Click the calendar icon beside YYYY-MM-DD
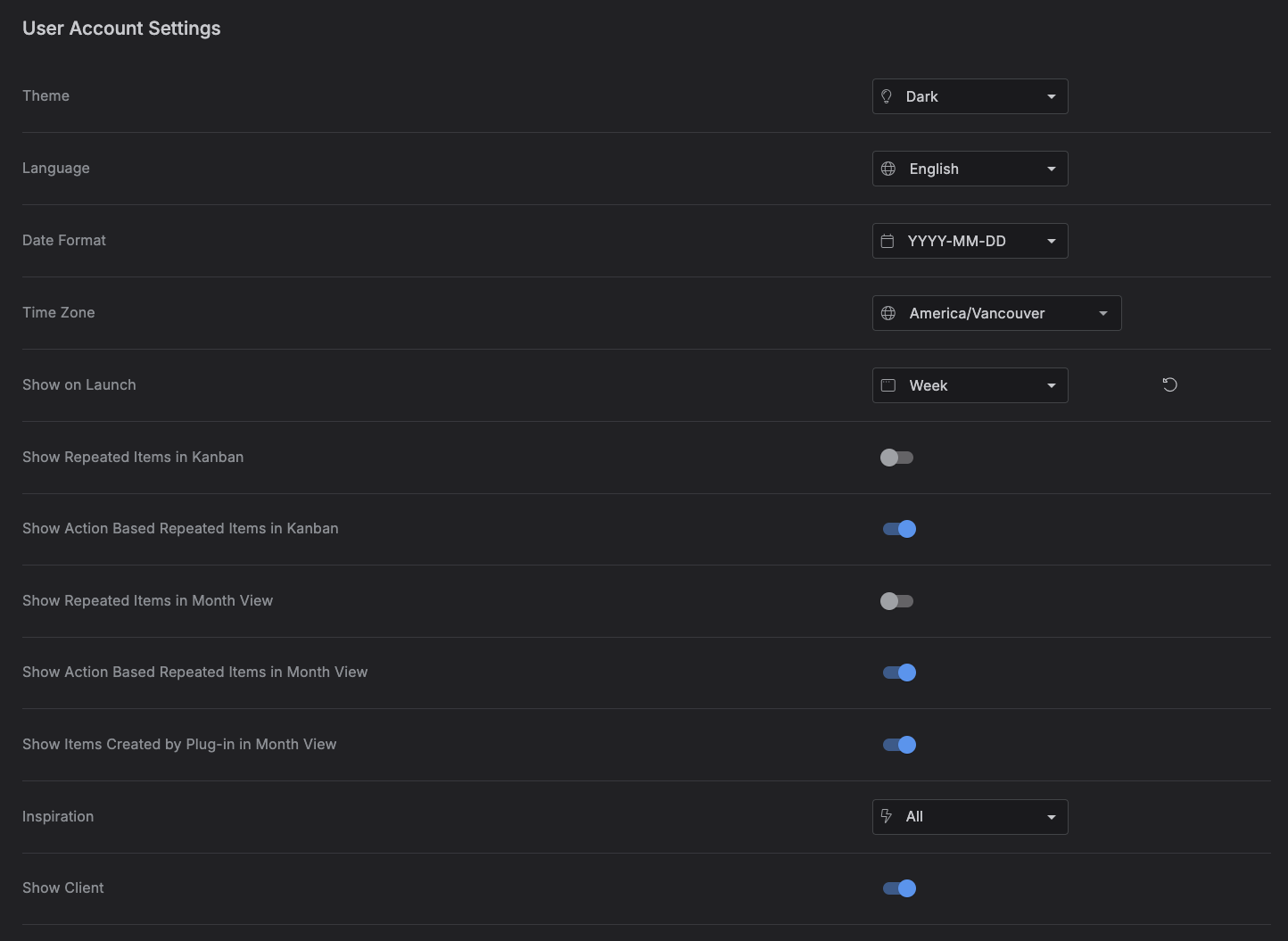 click(x=888, y=241)
